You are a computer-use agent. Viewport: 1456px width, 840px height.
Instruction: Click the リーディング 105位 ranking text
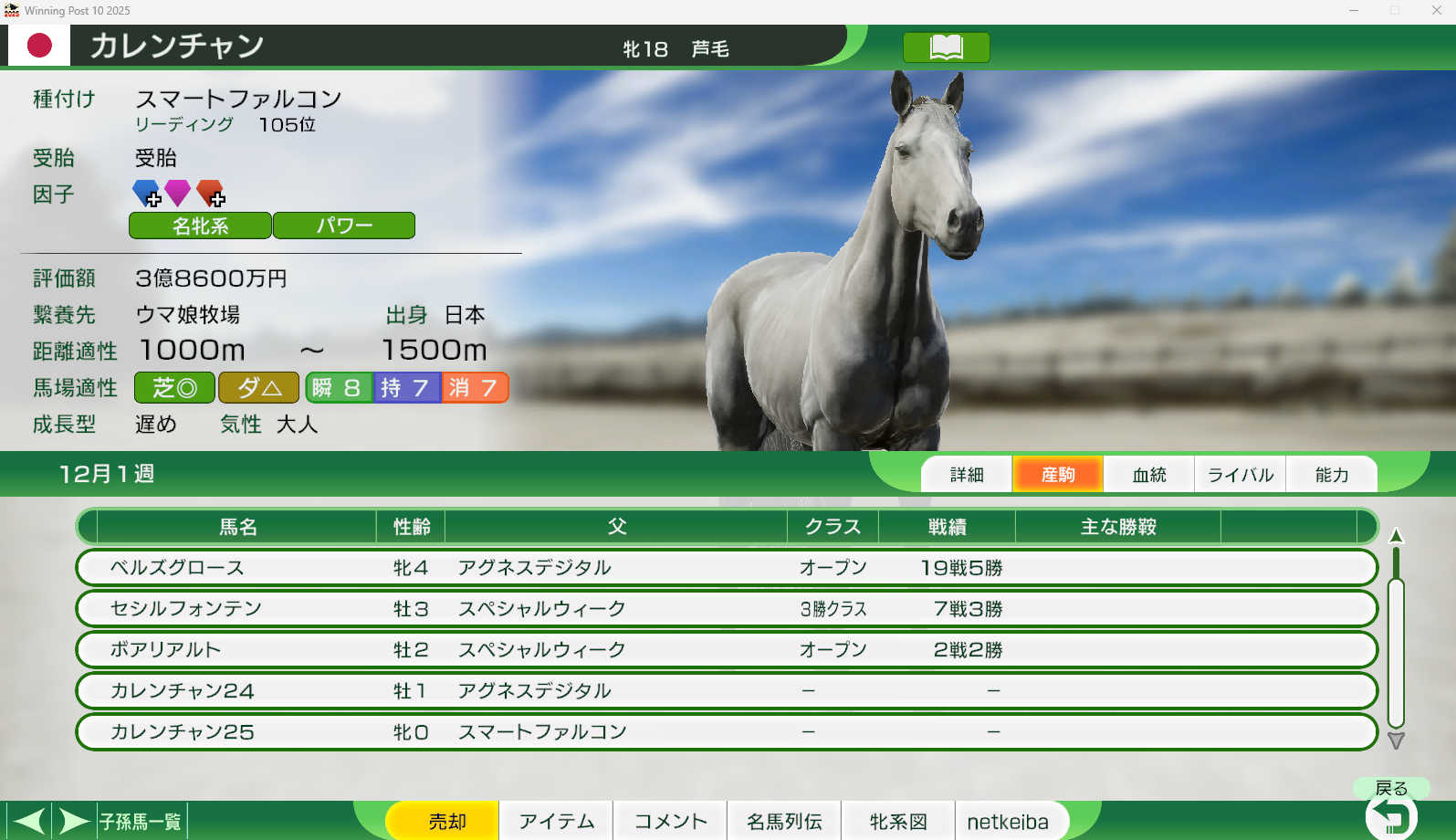pyautogui.click(x=225, y=124)
